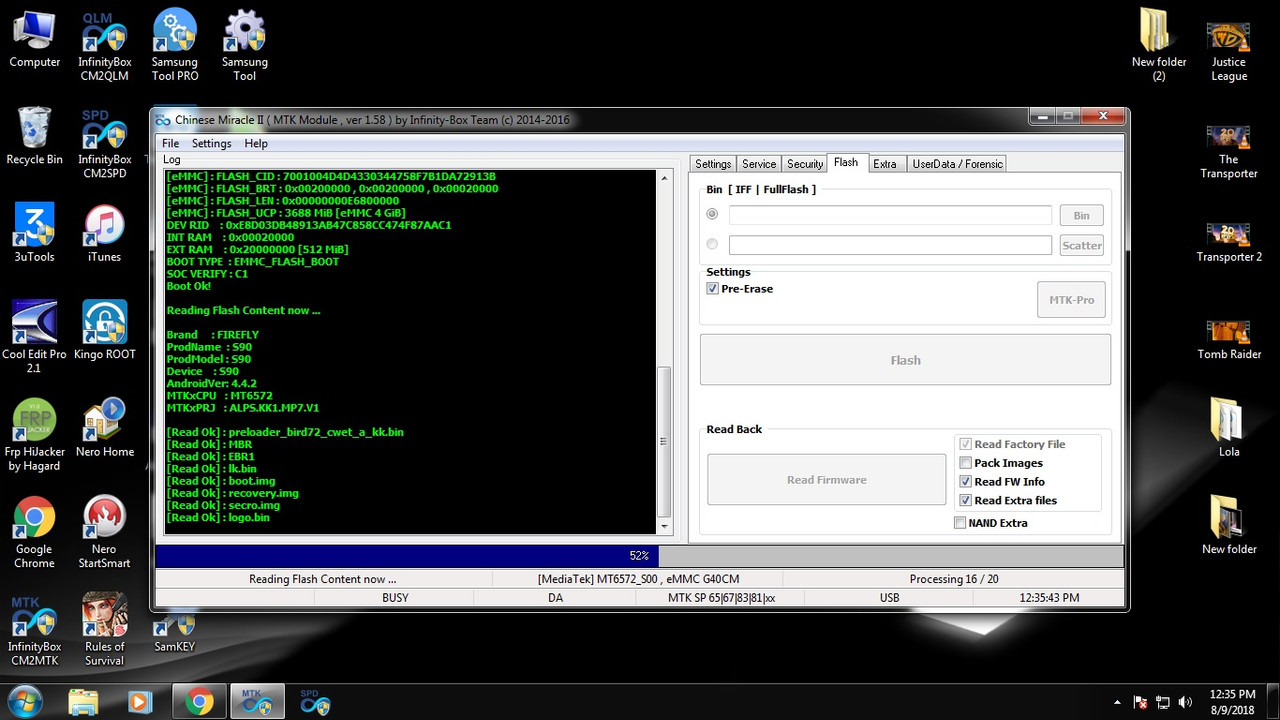Switch to SPD module taskbar item

click(x=315, y=702)
